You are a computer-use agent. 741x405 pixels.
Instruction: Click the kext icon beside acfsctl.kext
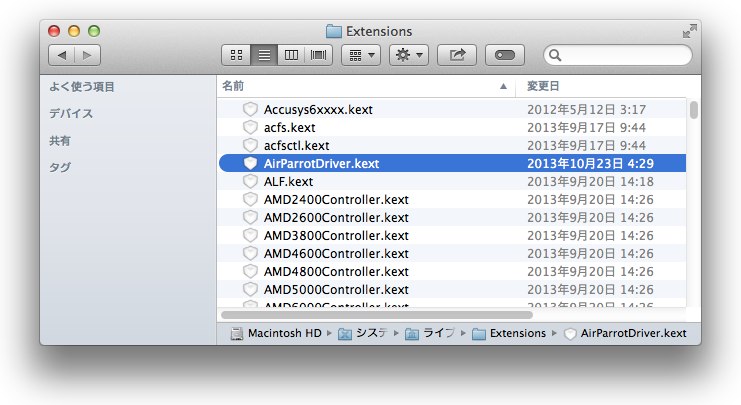click(250, 145)
